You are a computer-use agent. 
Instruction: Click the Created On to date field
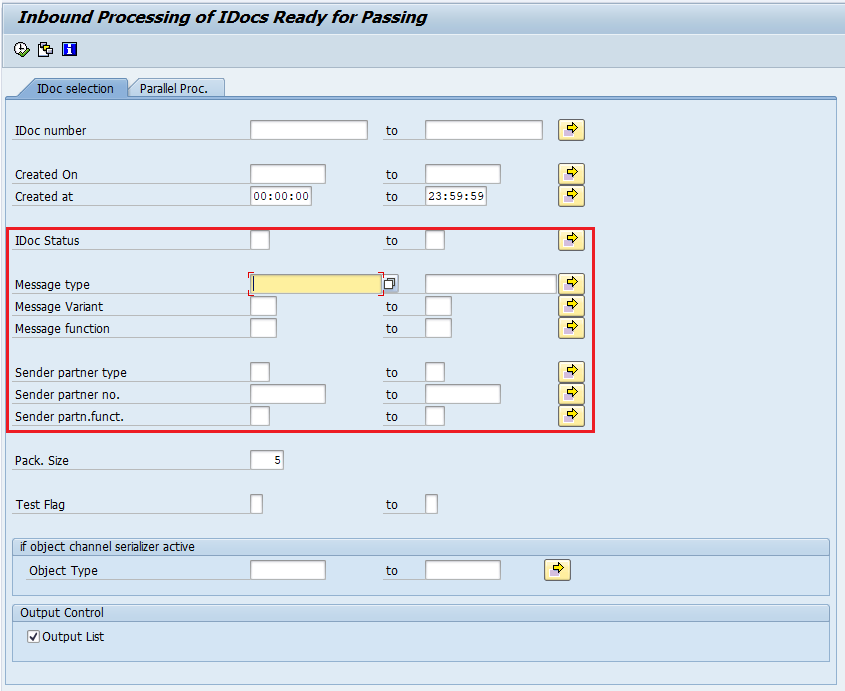click(462, 174)
